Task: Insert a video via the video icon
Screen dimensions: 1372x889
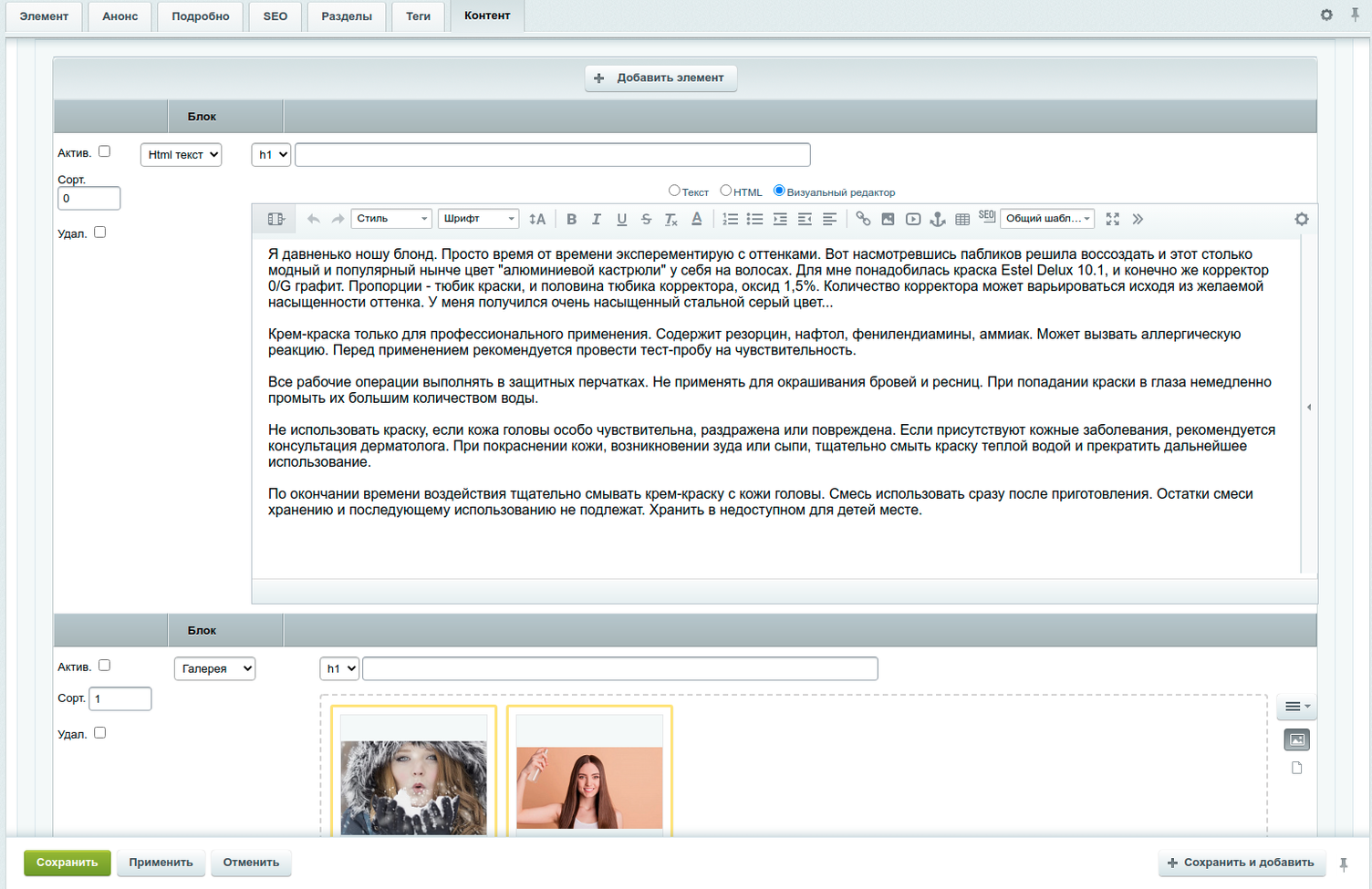Action: (912, 218)
